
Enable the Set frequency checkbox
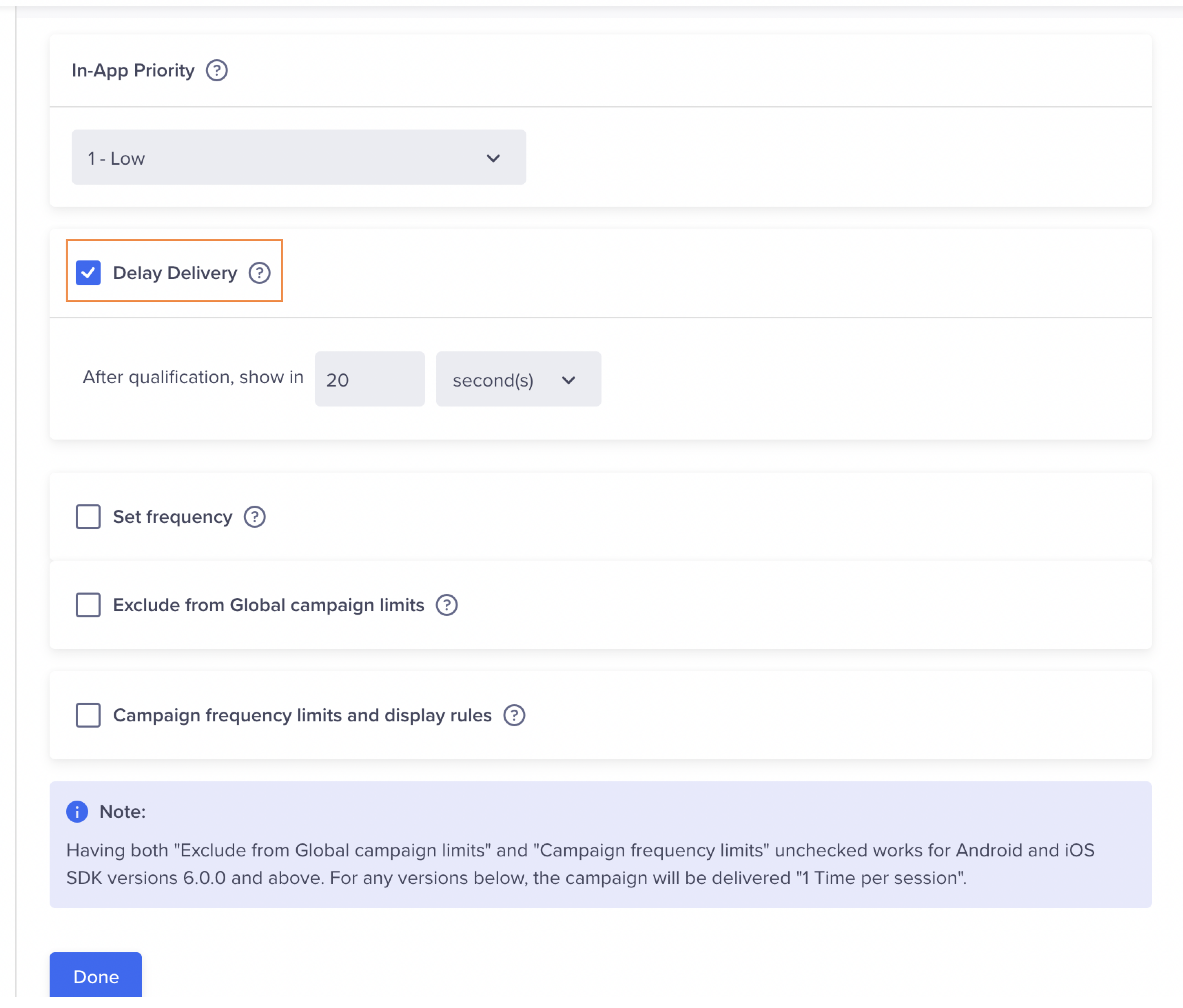coord(88,517)
